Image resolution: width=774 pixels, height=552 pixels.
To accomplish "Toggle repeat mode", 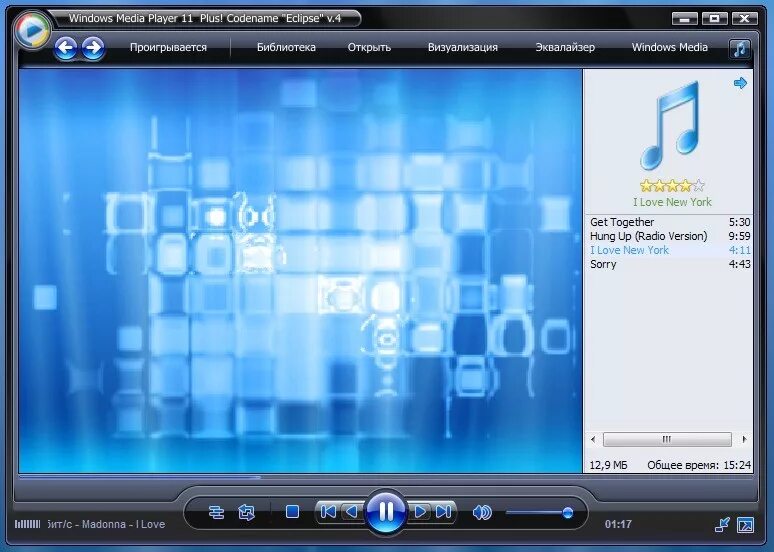I will click(246, 513).
